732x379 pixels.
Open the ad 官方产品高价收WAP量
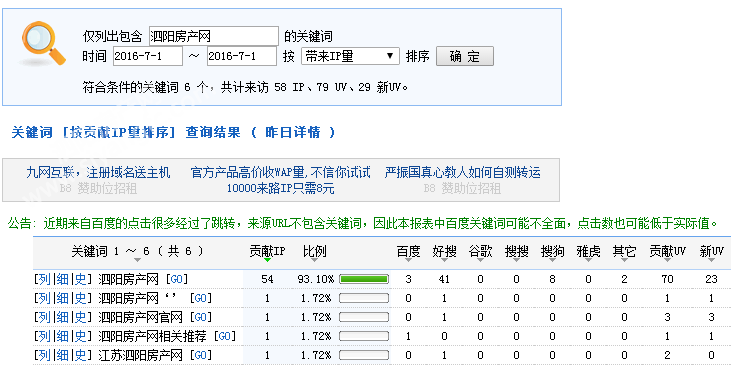280,173
